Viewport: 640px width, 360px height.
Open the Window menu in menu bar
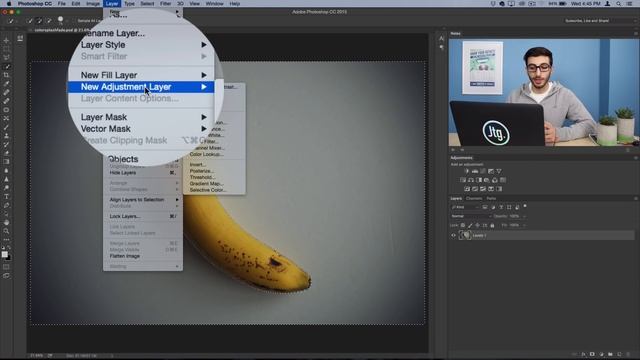214,4
